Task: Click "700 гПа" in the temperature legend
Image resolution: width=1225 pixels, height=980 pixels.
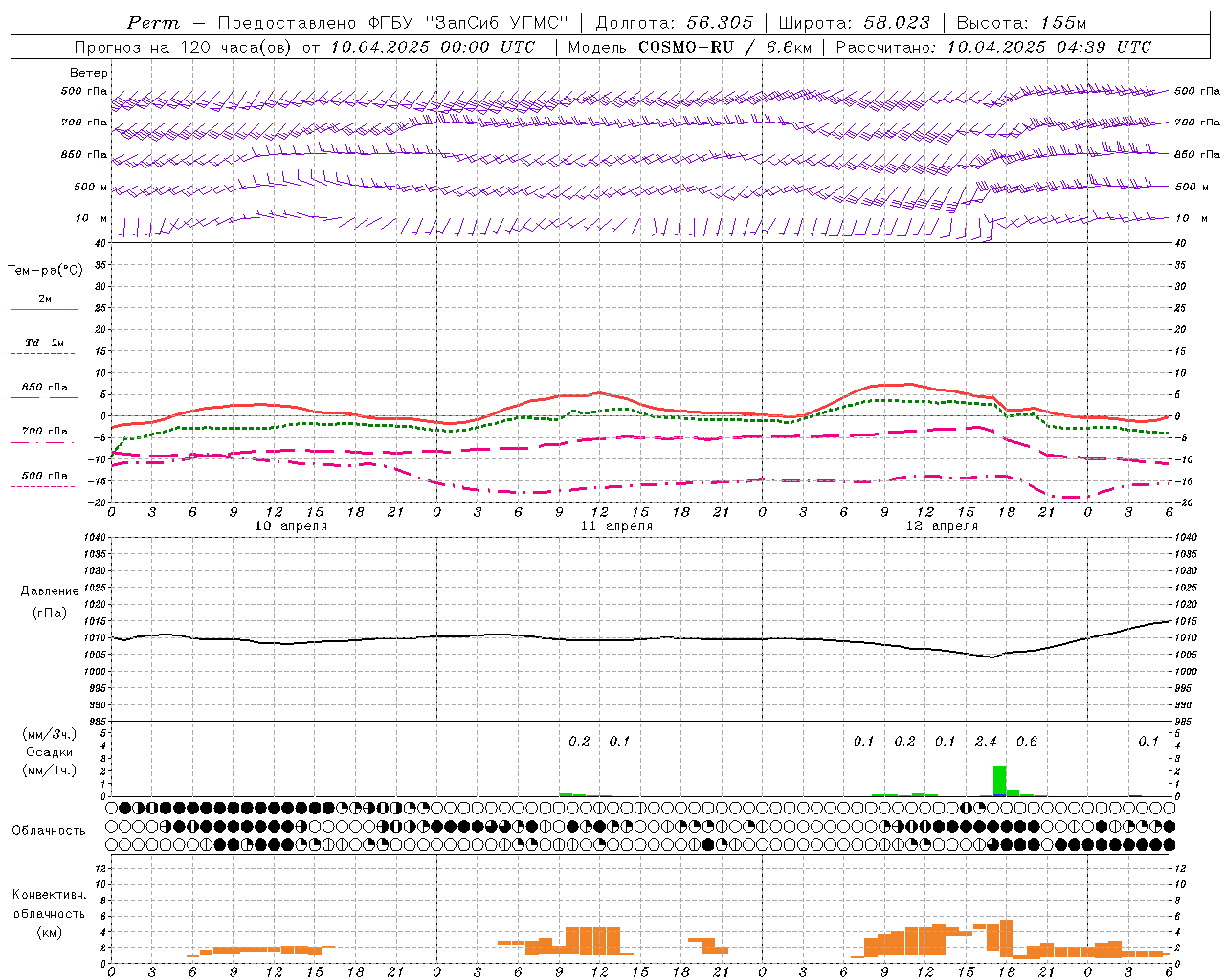Action: 45,432
